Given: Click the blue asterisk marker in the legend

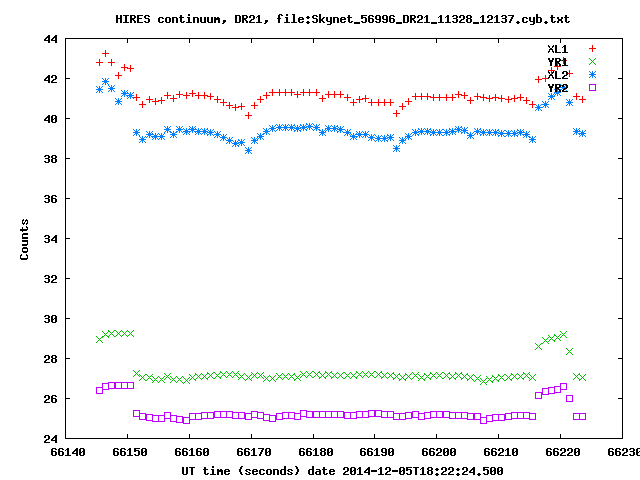Looking at the screenshot, I should point(592,75).
